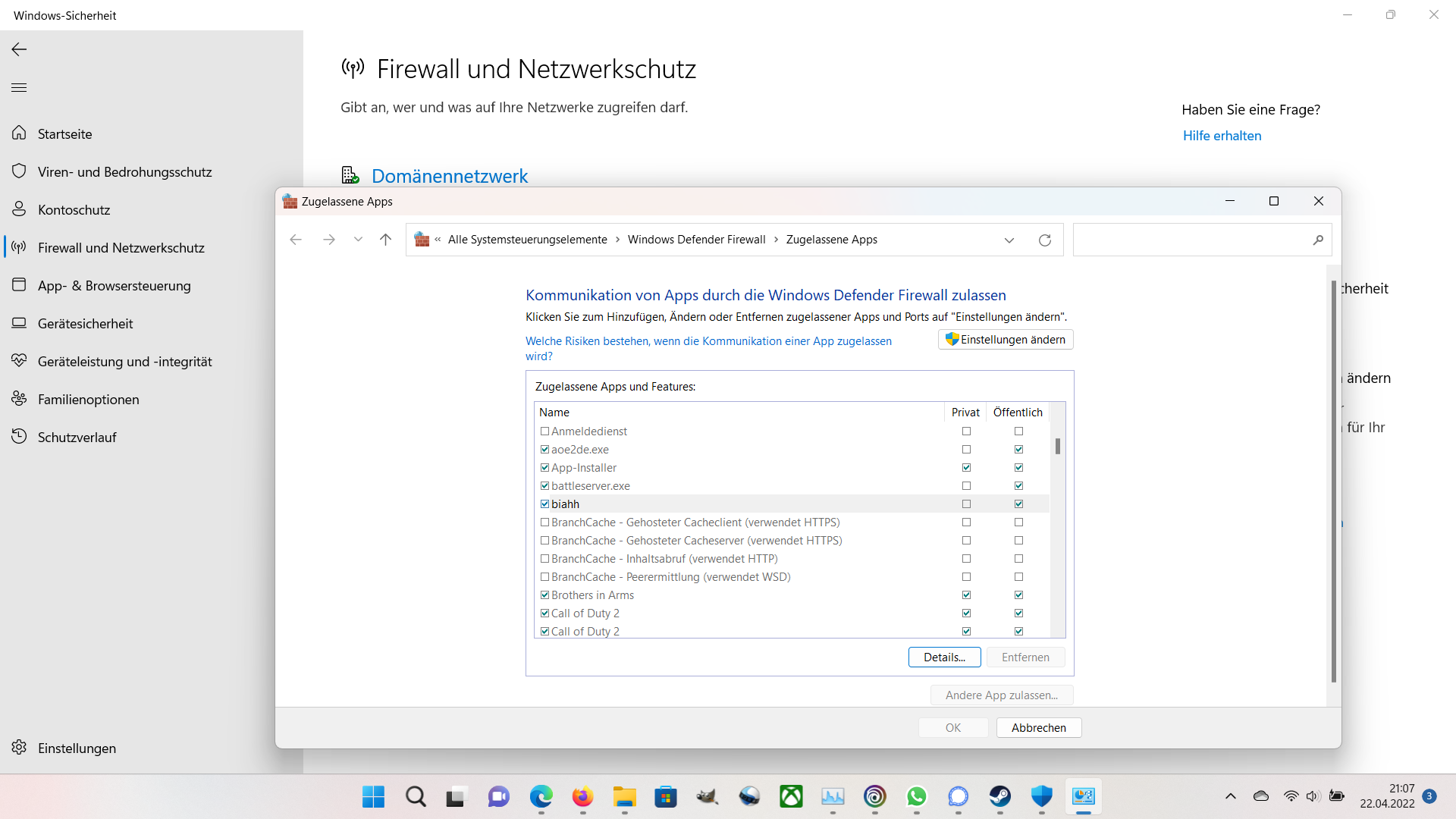Click the search magnifier in Zugelassene Apps
The width and height of the screenshot is (1456, 819).
[1318, 240]
